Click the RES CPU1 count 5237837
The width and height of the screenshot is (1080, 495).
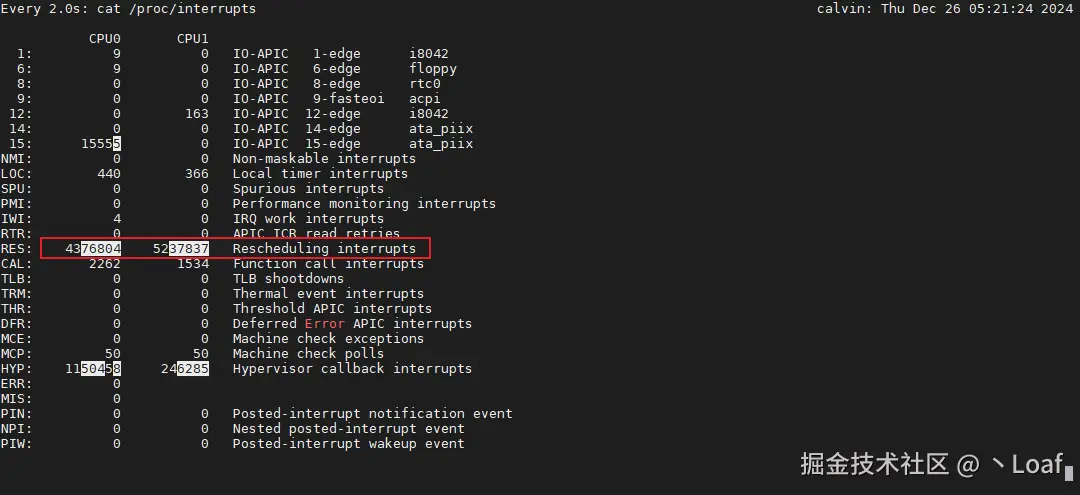[180, 249]
